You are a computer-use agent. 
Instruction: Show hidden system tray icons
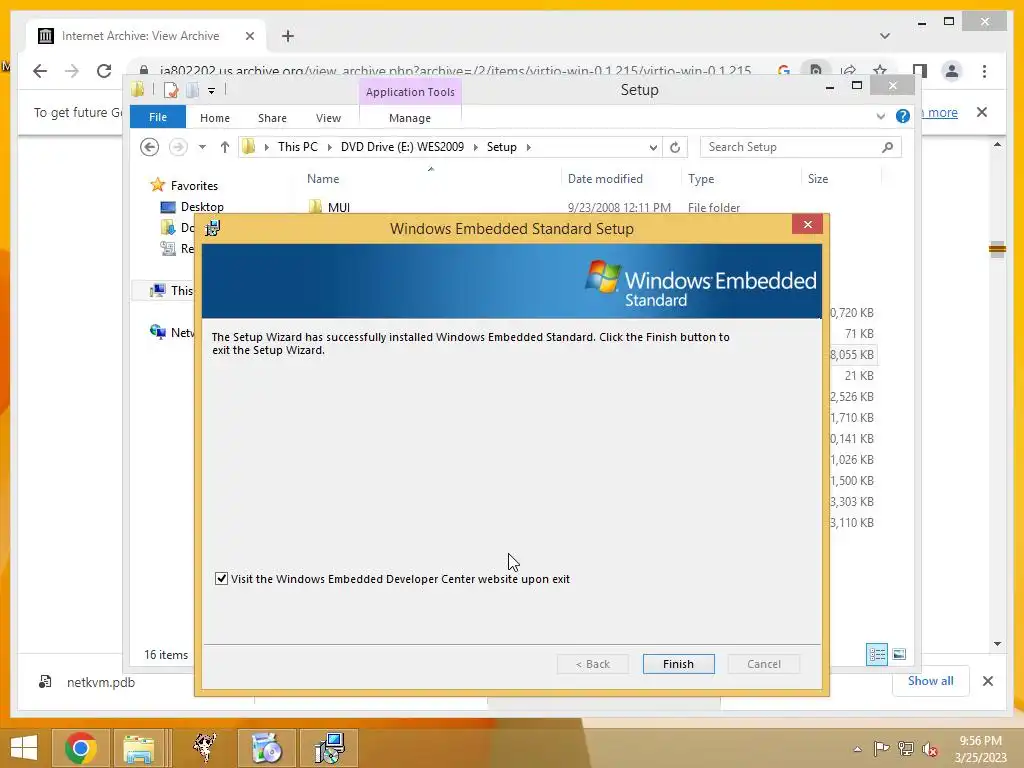point(857,748)
